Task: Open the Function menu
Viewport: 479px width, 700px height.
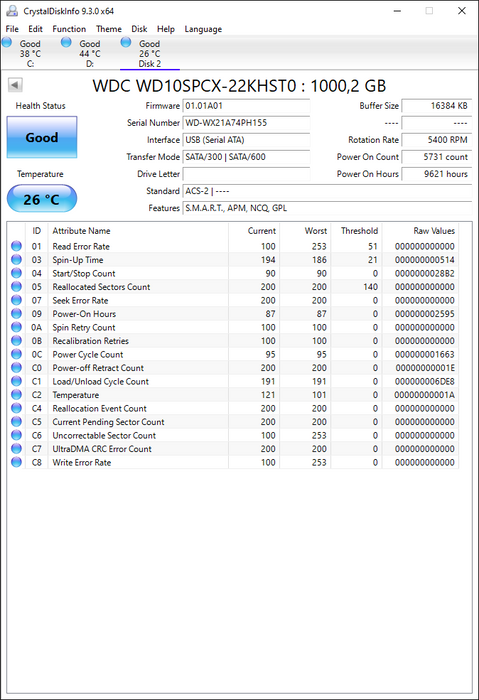Action: click(x=69, y=29)
